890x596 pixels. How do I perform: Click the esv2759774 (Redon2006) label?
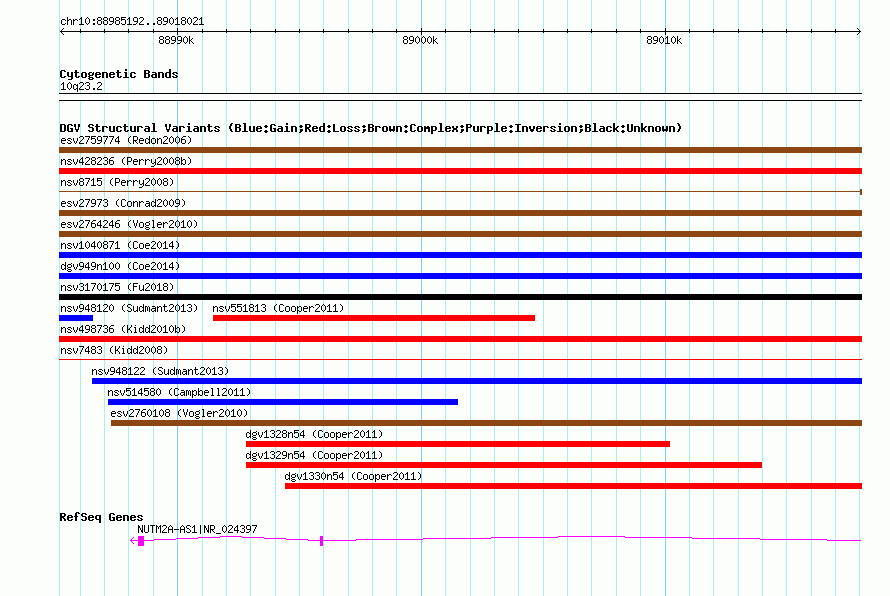click(126, 140)
